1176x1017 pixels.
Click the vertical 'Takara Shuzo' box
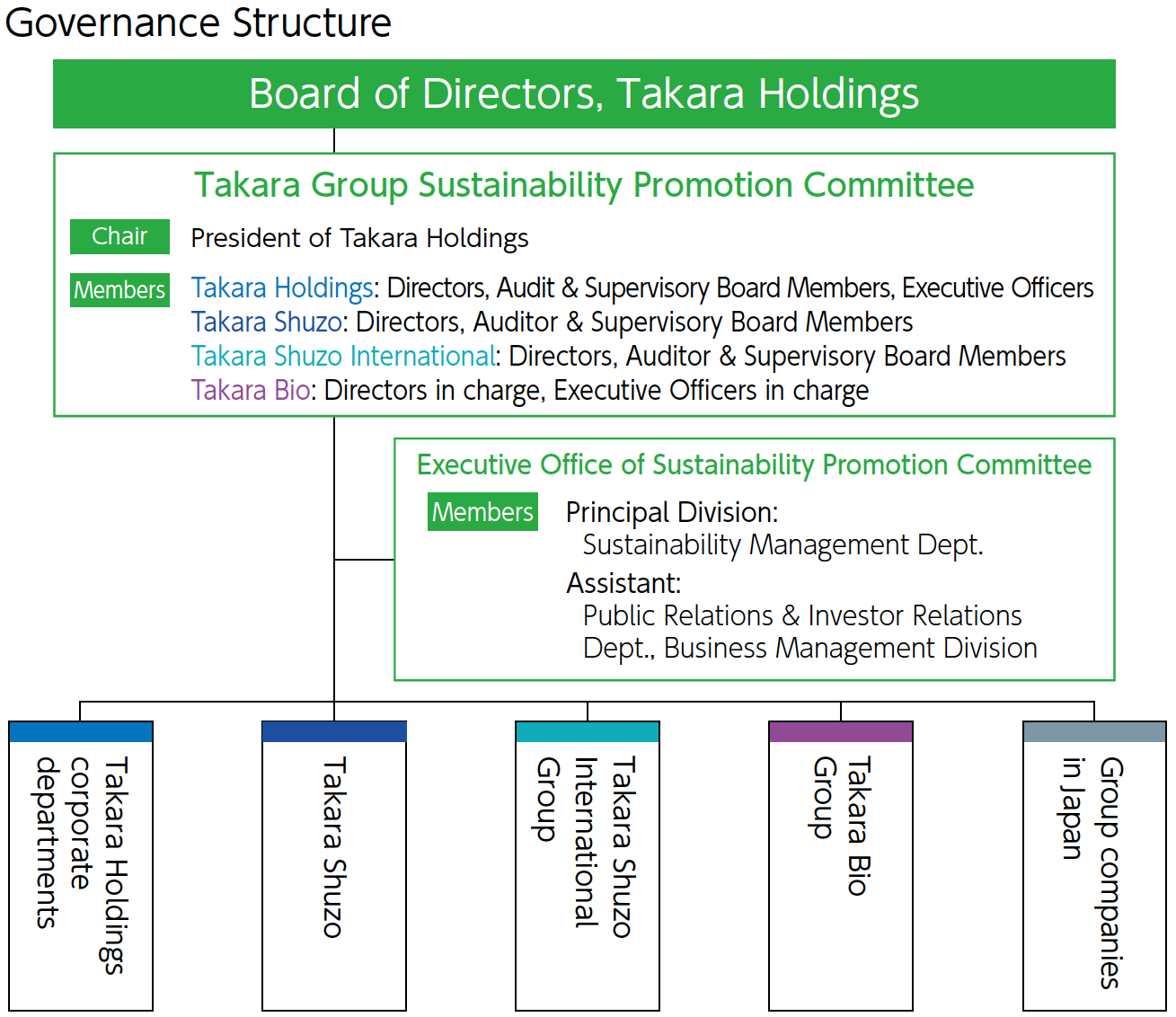click(334, 866)
